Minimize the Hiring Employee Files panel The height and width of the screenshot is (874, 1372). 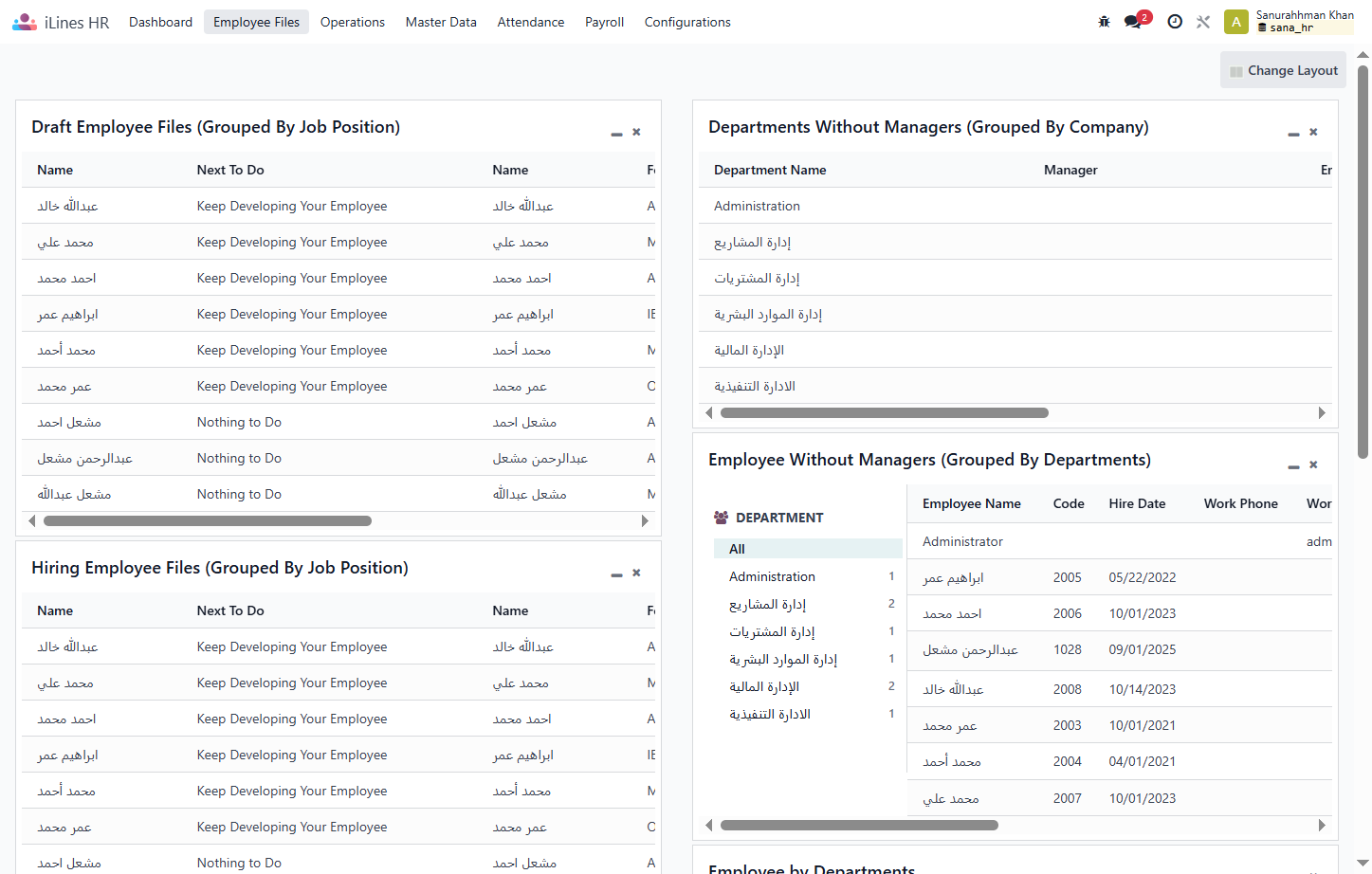click(616, 574)
